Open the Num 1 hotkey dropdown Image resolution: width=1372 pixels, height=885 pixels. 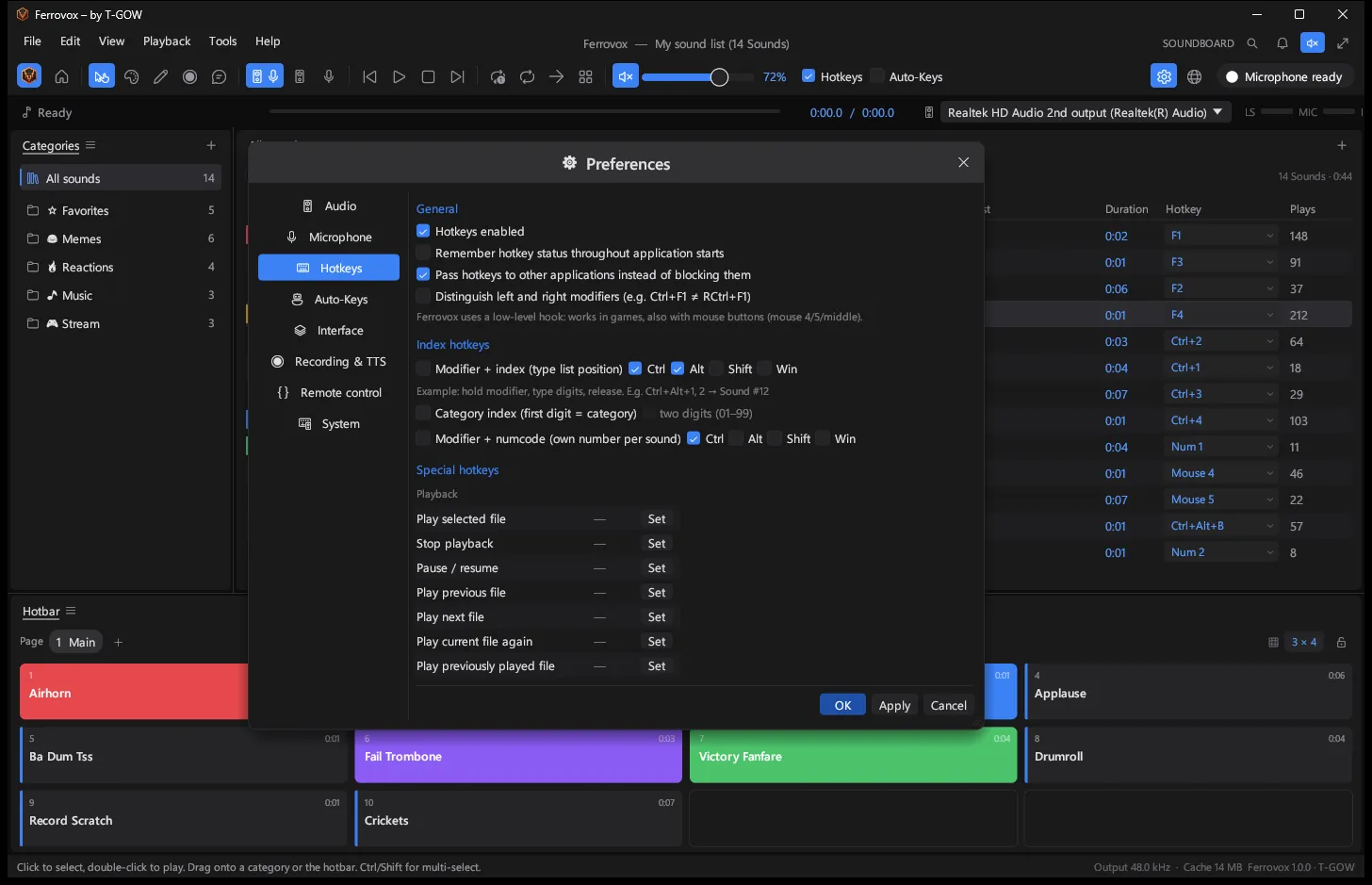point(1221,447)
